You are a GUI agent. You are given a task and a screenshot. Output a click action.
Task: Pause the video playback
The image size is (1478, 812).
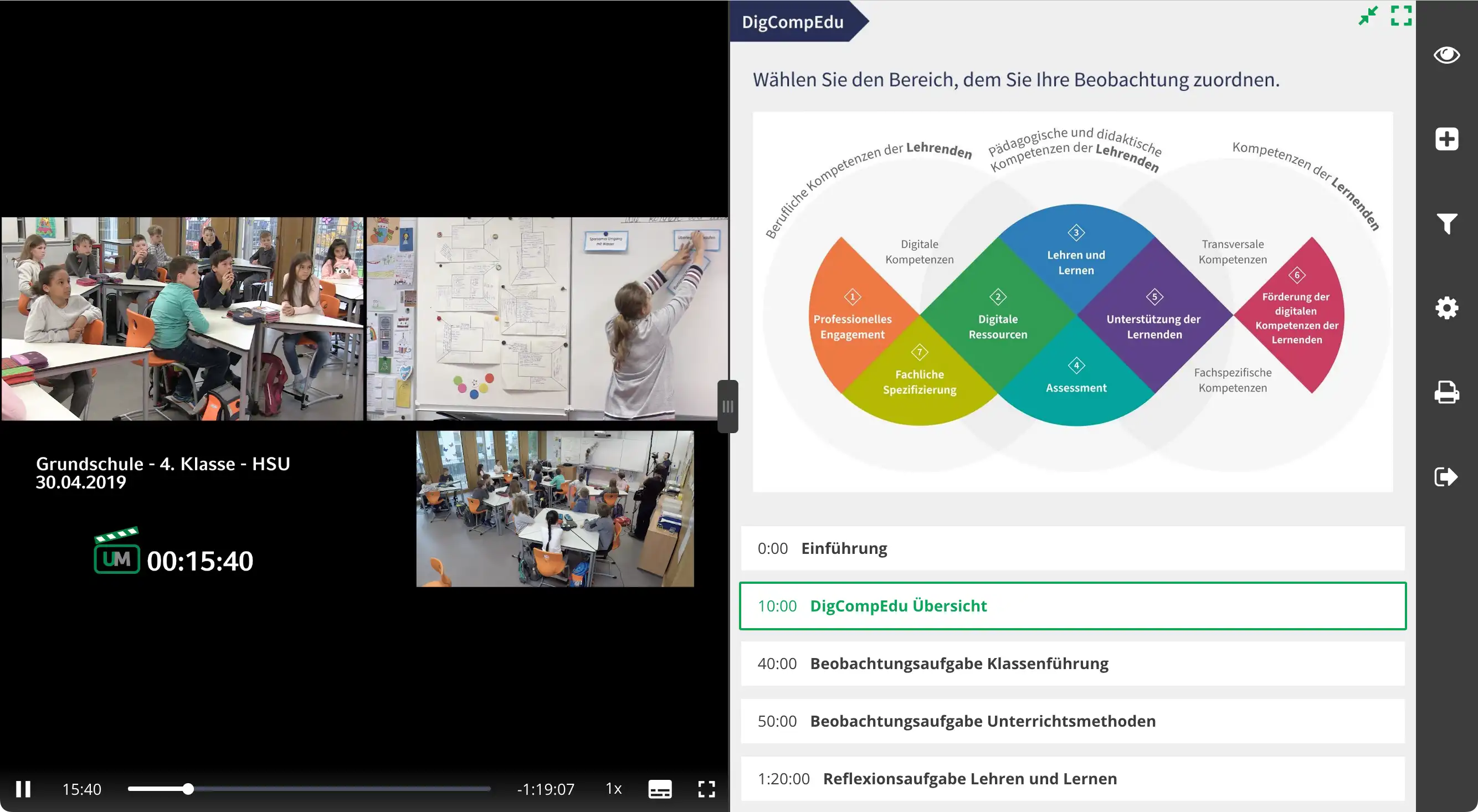pyautogui.click(x=23, y=789)
